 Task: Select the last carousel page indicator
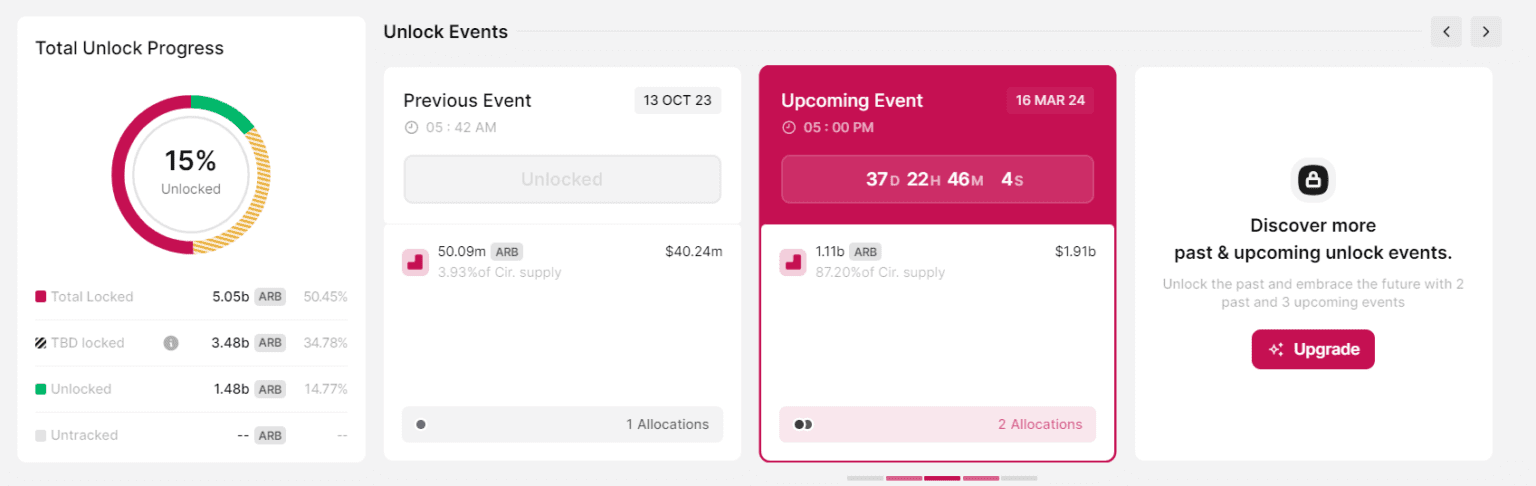(1019, 478)
